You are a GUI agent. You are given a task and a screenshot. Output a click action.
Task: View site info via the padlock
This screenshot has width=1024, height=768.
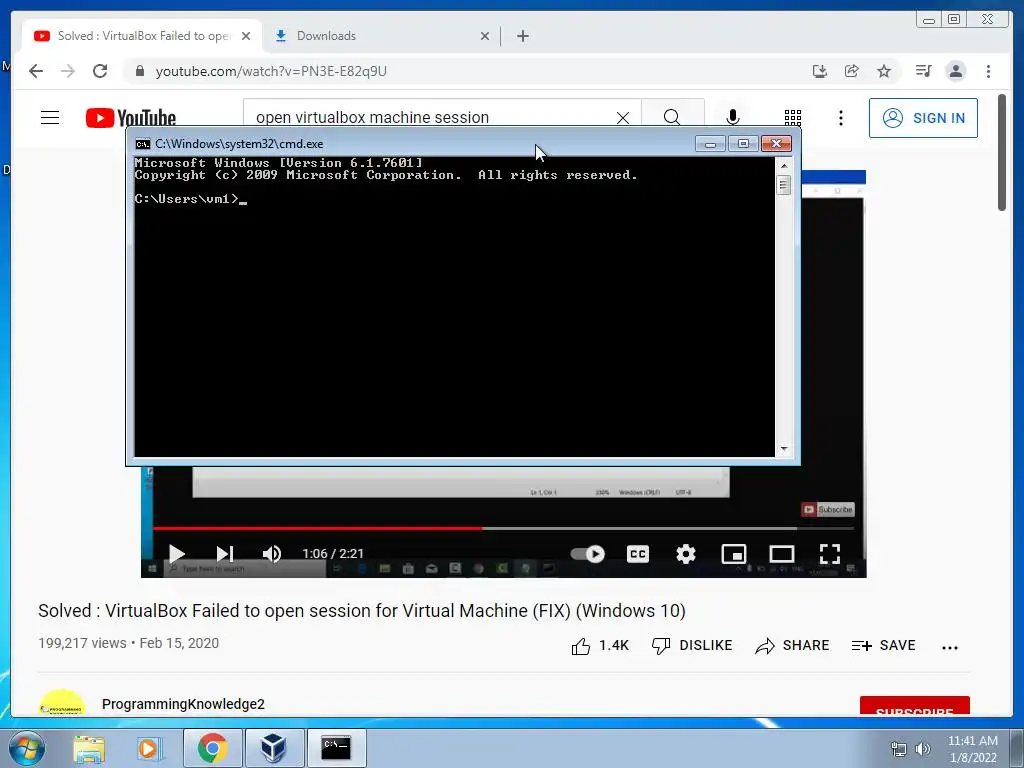139,71
